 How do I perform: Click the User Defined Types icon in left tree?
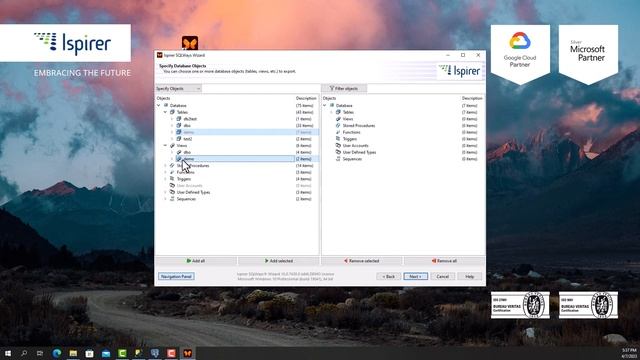tap(172, 192)
